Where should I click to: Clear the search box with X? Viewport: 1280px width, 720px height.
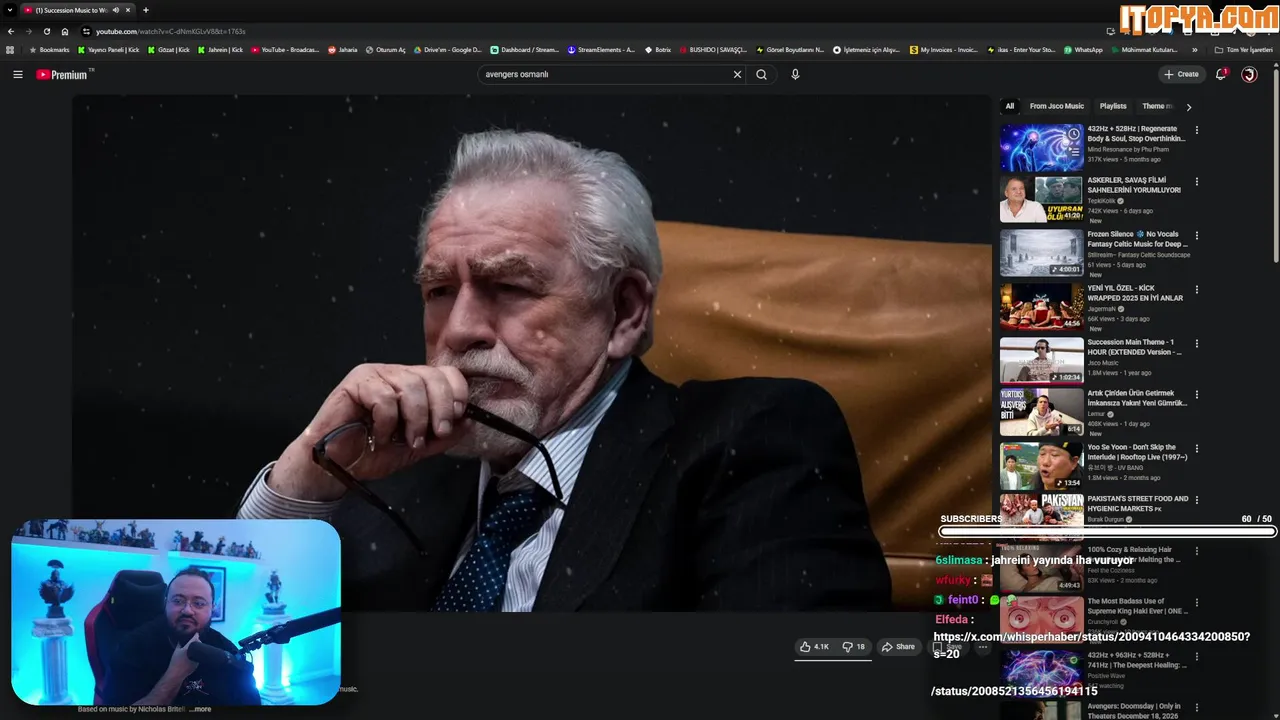[737, 74]
